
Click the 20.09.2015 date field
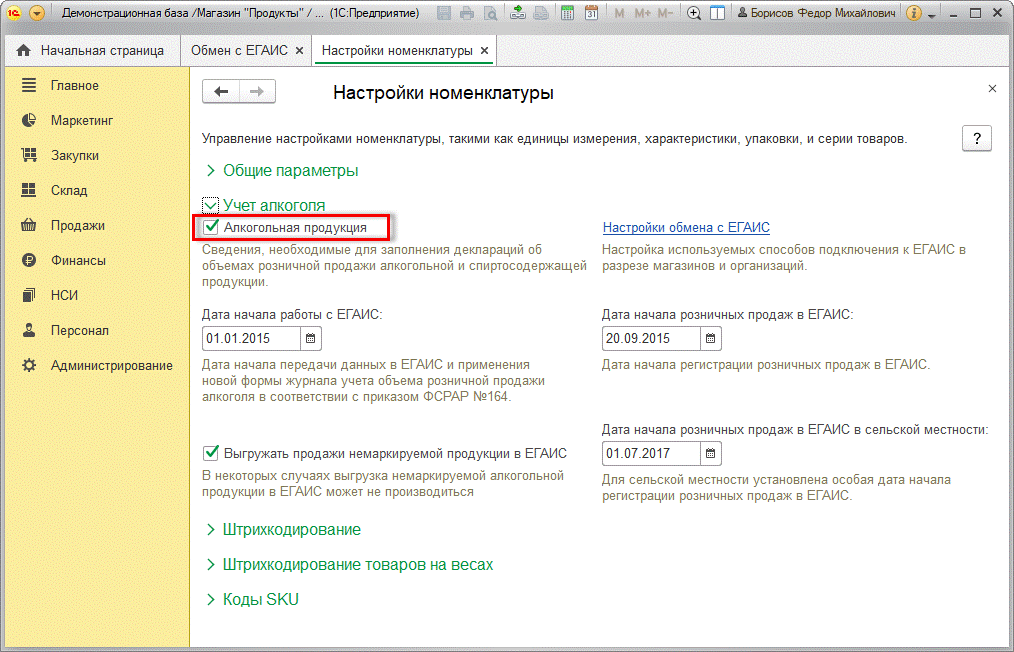click(x=651, y=338)
